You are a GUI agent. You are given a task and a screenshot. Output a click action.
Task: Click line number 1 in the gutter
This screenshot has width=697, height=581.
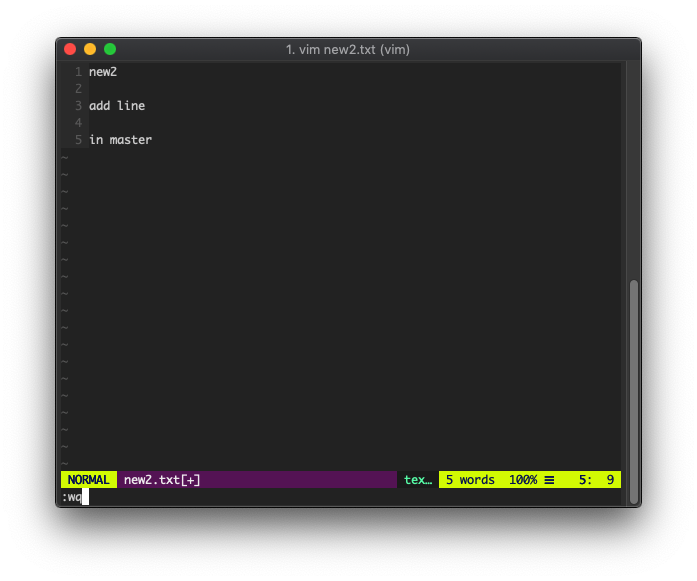click(x=78, y=72)
